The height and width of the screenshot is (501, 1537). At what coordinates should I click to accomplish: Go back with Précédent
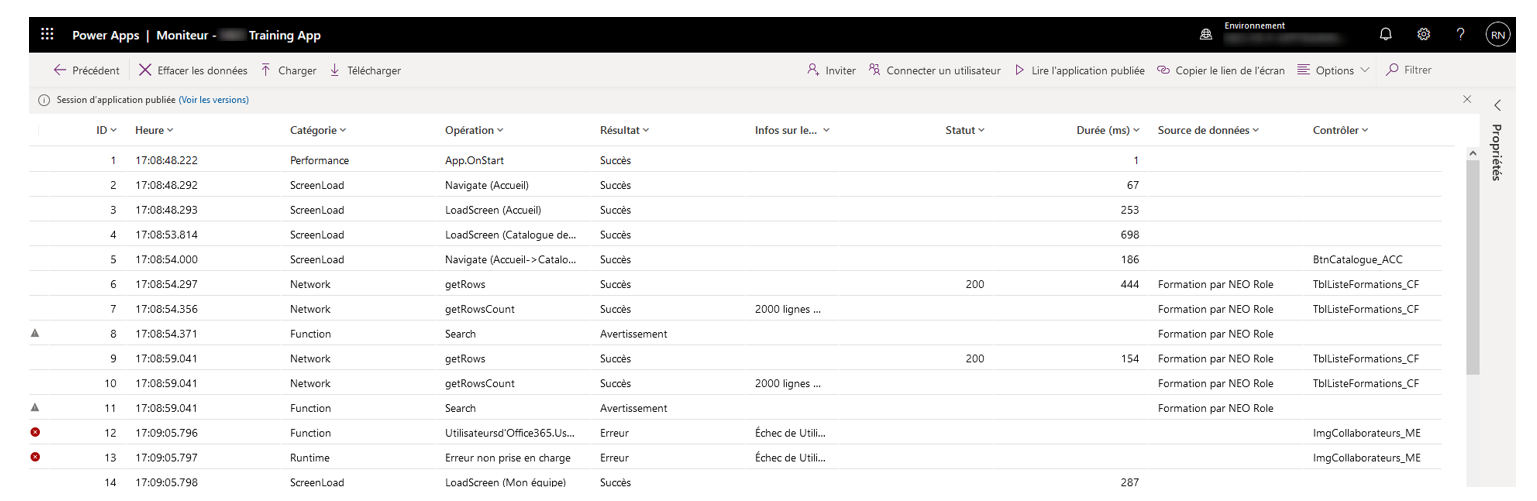(x=86, y=70)
